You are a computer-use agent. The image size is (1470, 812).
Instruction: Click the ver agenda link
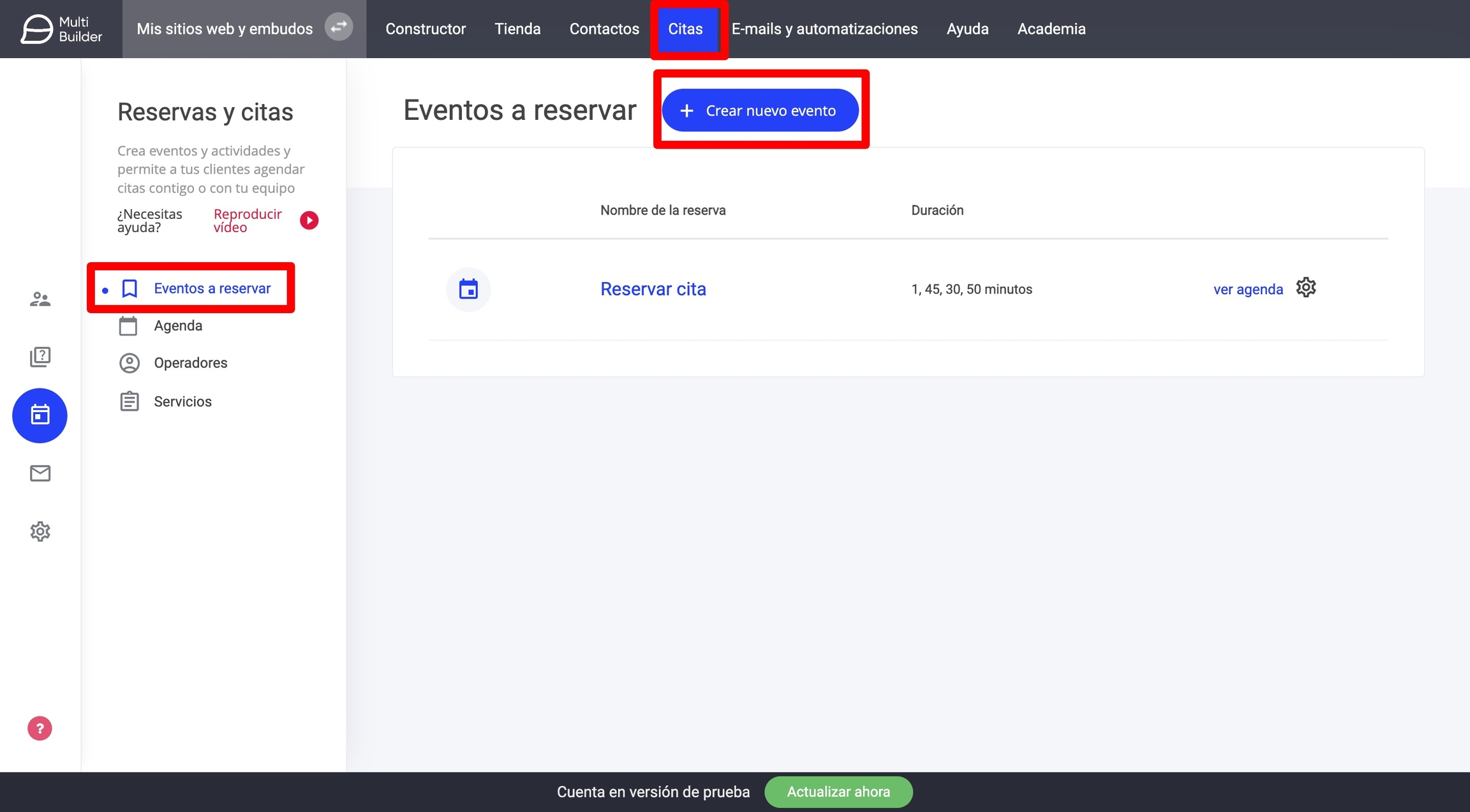(x=1248, y=289)
